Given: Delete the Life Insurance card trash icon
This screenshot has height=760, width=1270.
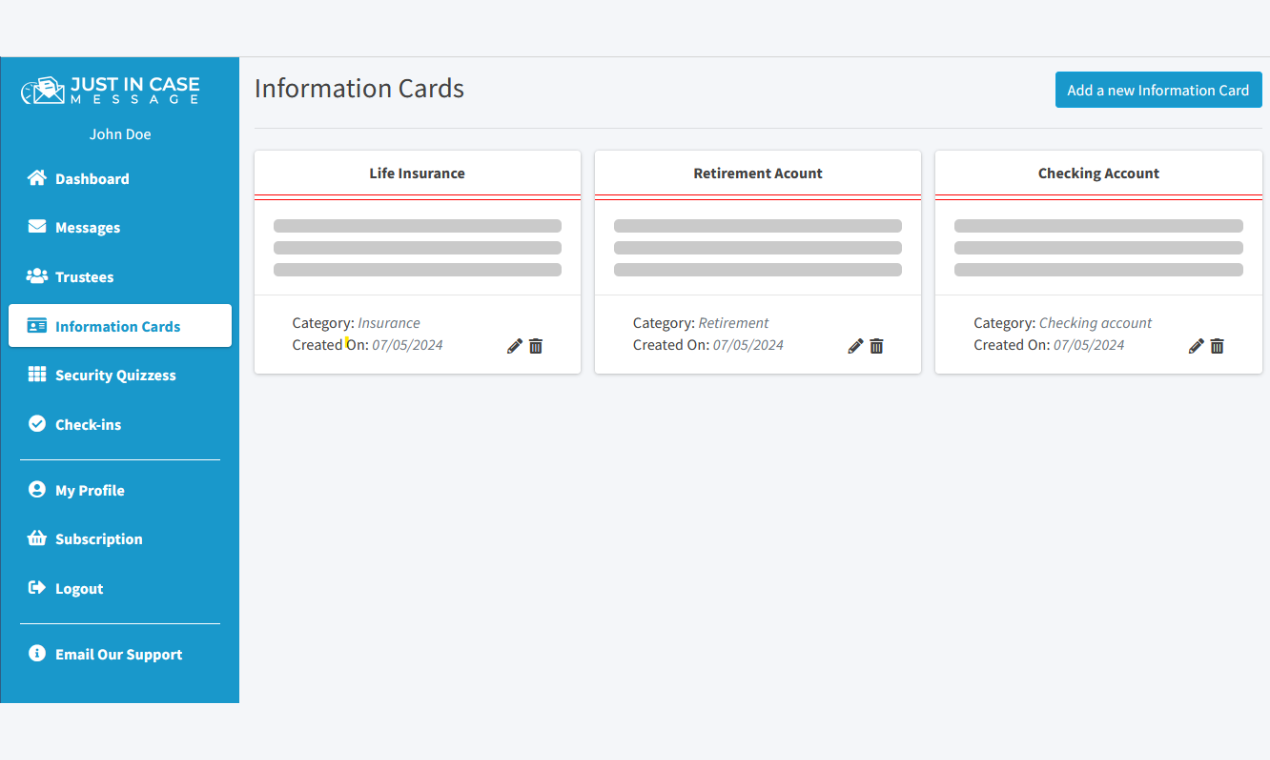Looking at the screenshot, I should coord(536,346).
